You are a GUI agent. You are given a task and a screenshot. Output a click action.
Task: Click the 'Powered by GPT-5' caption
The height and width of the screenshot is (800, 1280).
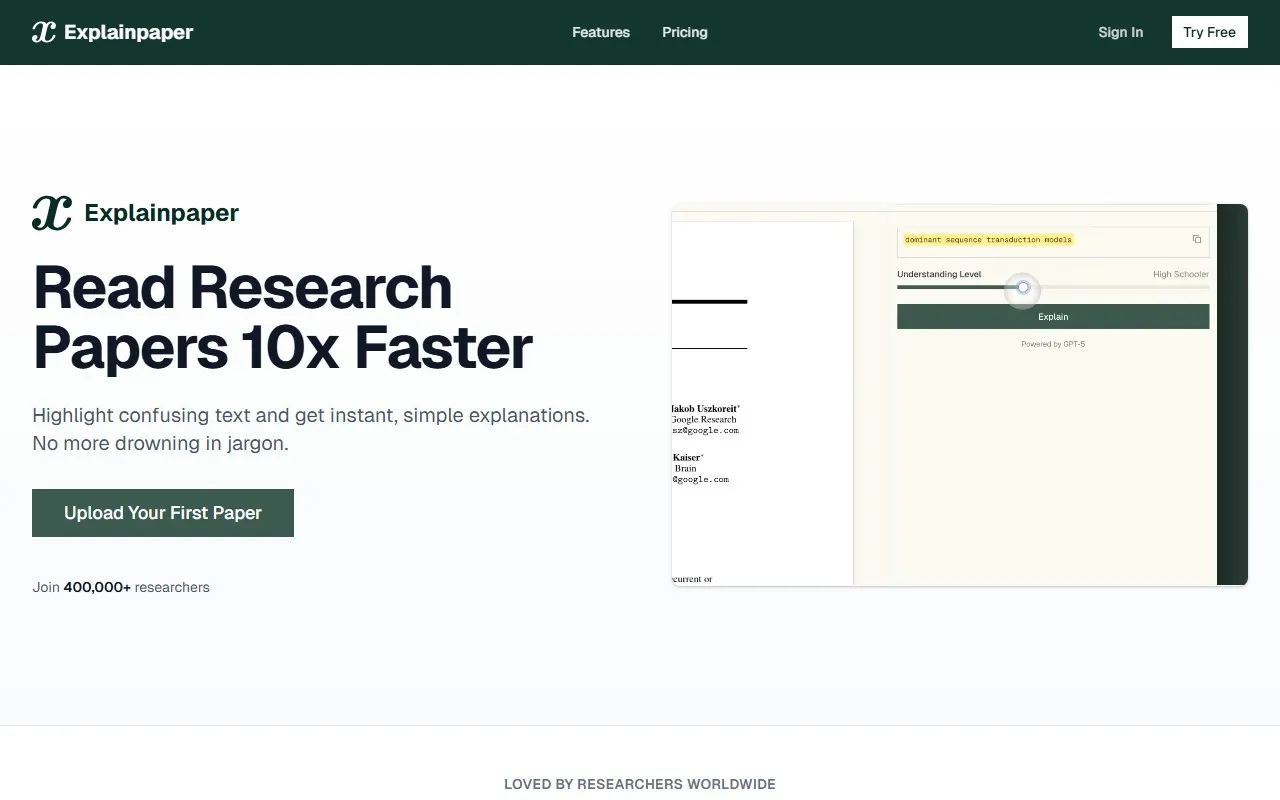tap(1053, 343)
